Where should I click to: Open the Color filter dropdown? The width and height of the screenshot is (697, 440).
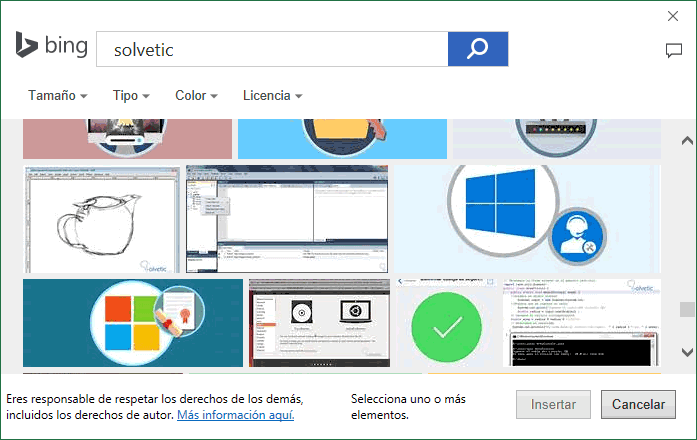pyautogui.click(x=196, y=96)
